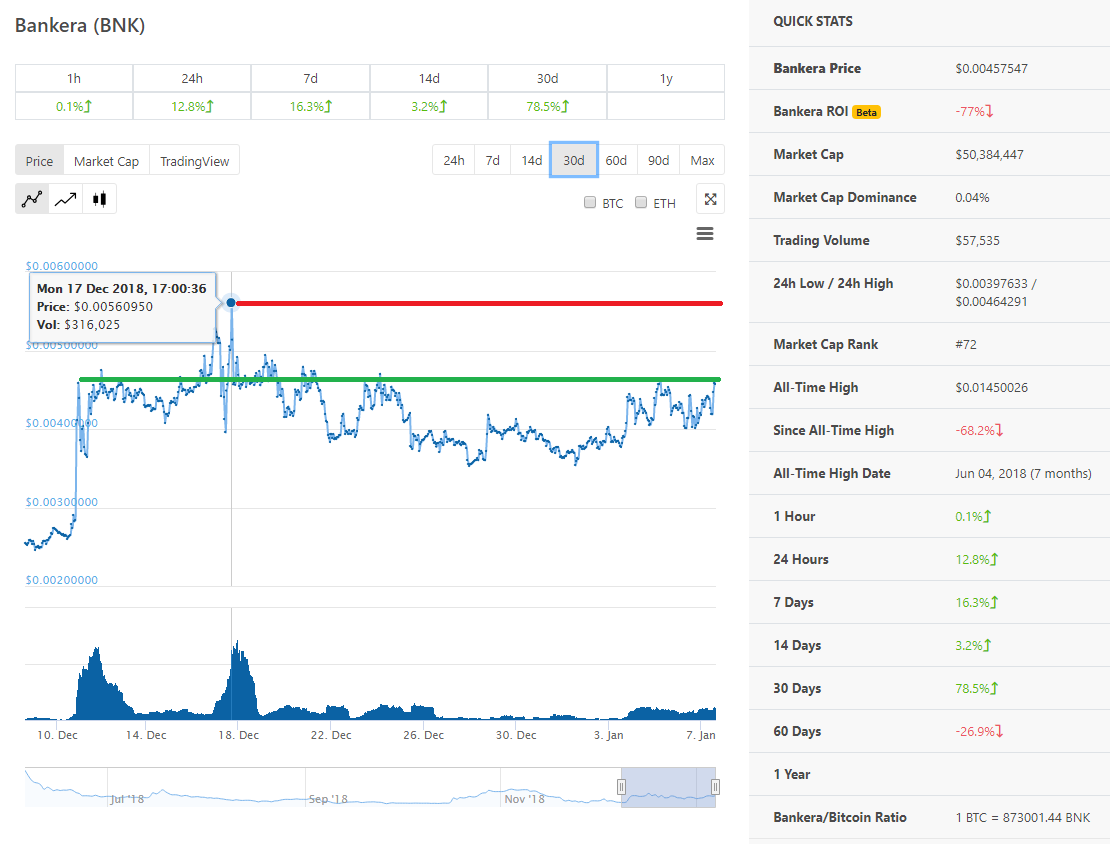Click the 24h Low / 24h High label
The width and height of the screenshot is (1110, 844).
click(x=832, y=283)
